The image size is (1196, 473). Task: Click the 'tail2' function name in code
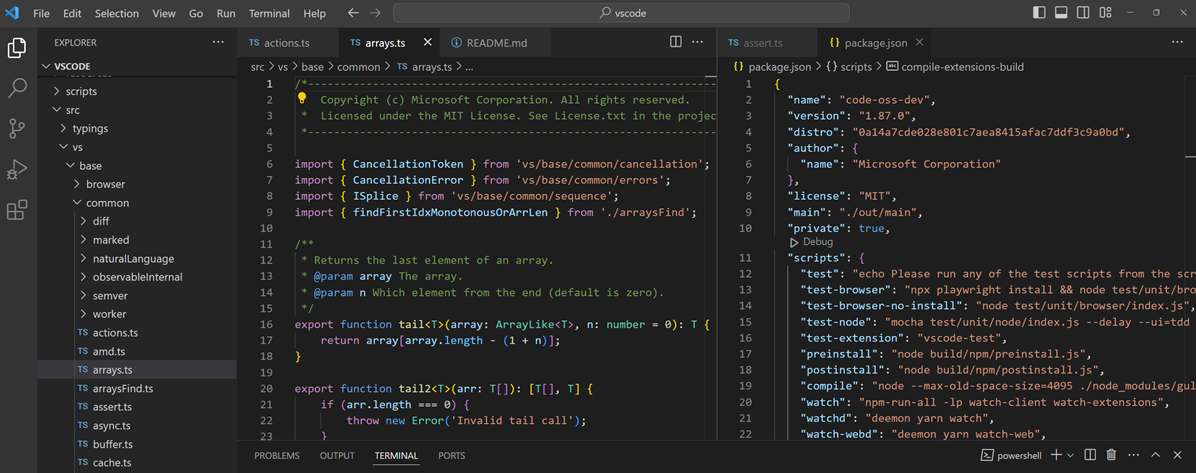(414, 388)
